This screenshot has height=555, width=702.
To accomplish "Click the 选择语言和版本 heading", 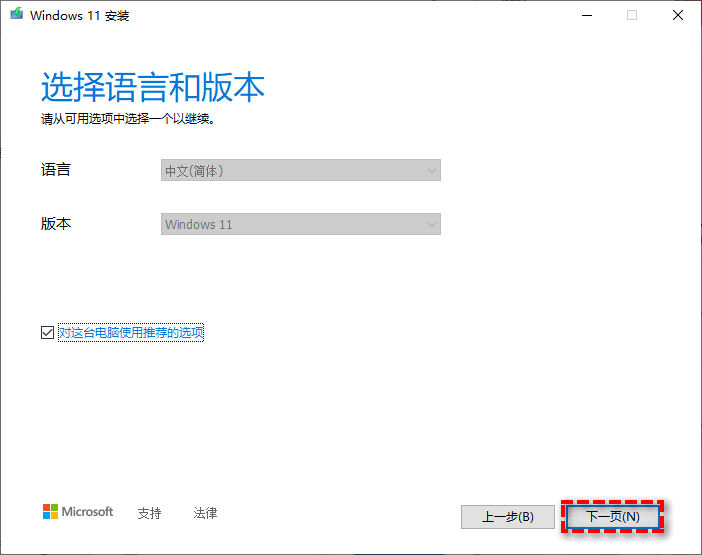I will (153, 86).
